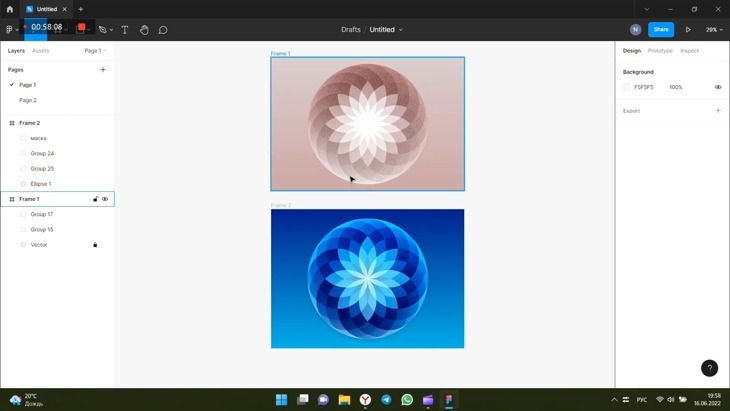Screen dimensions: 730x411
Task: Click the Share button
Action: coord(661,30)
